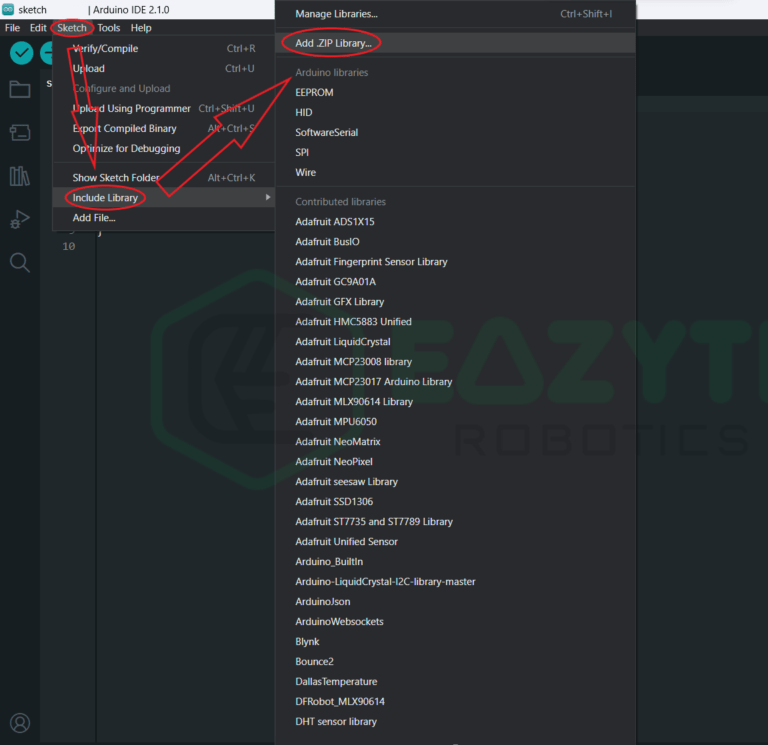
Task: Open the Sketchbook folder sidebar icon
Action: [x=20, y=89]
